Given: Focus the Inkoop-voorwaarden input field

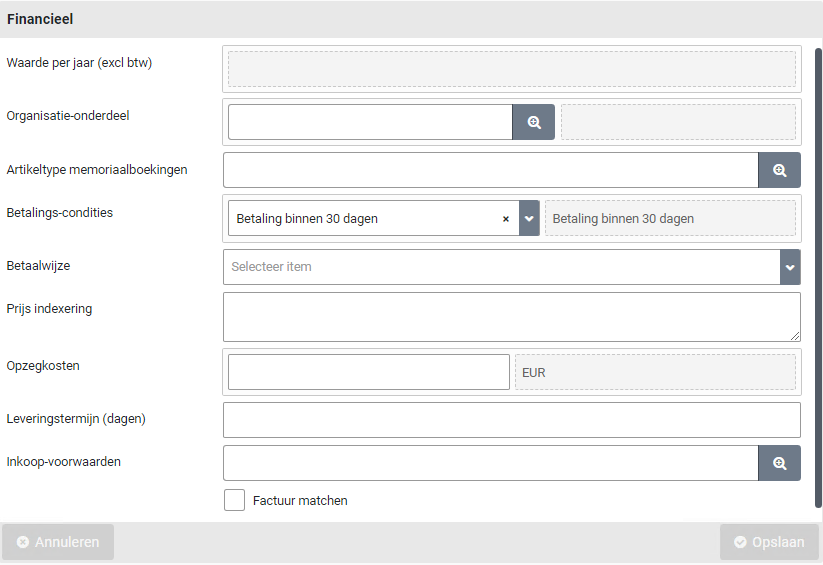Looking at the screenshot, I should click(490, 463).
